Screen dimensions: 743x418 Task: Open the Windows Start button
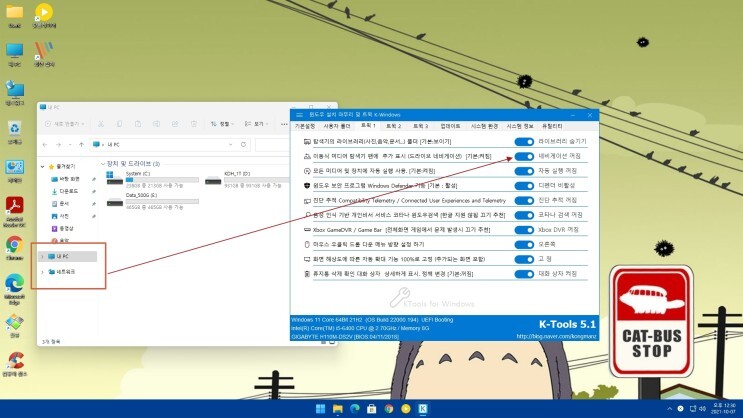320,409
